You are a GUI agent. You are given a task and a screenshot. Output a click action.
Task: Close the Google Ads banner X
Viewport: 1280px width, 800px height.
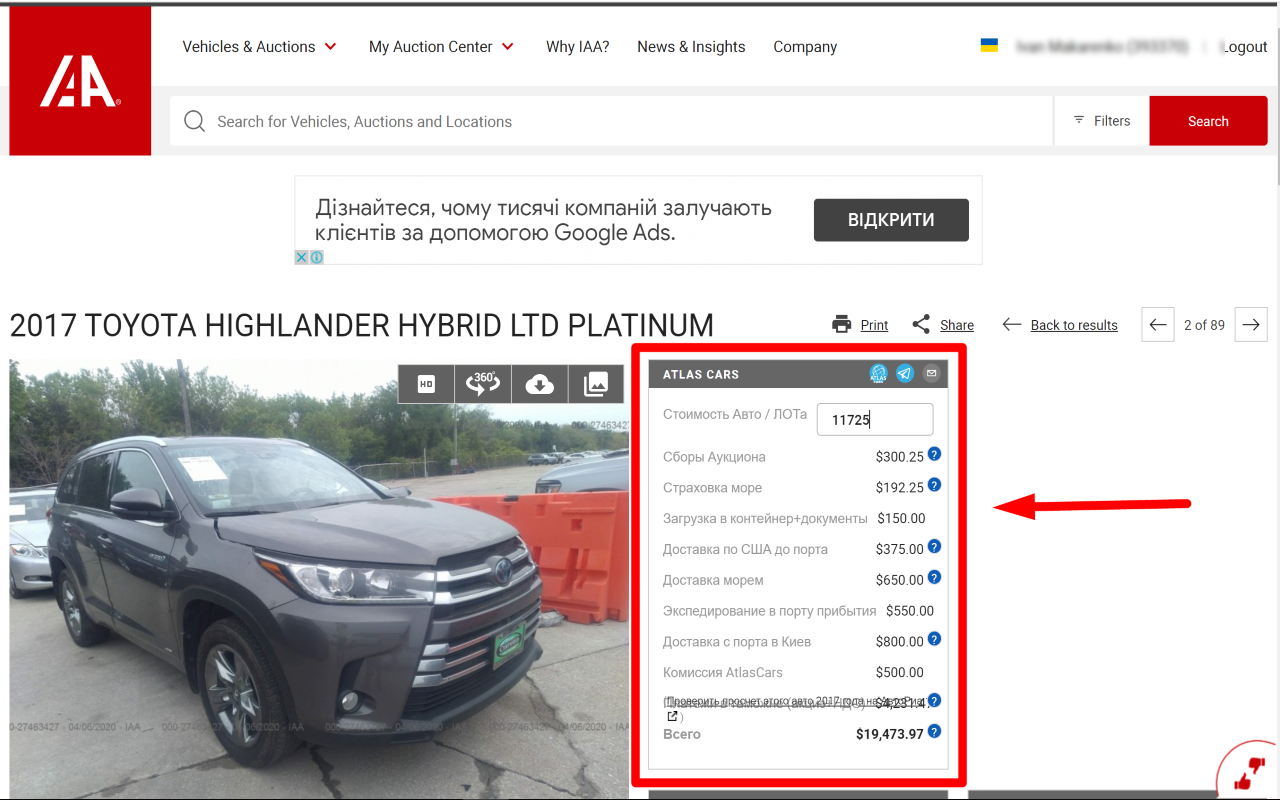(x=302, y=257)
